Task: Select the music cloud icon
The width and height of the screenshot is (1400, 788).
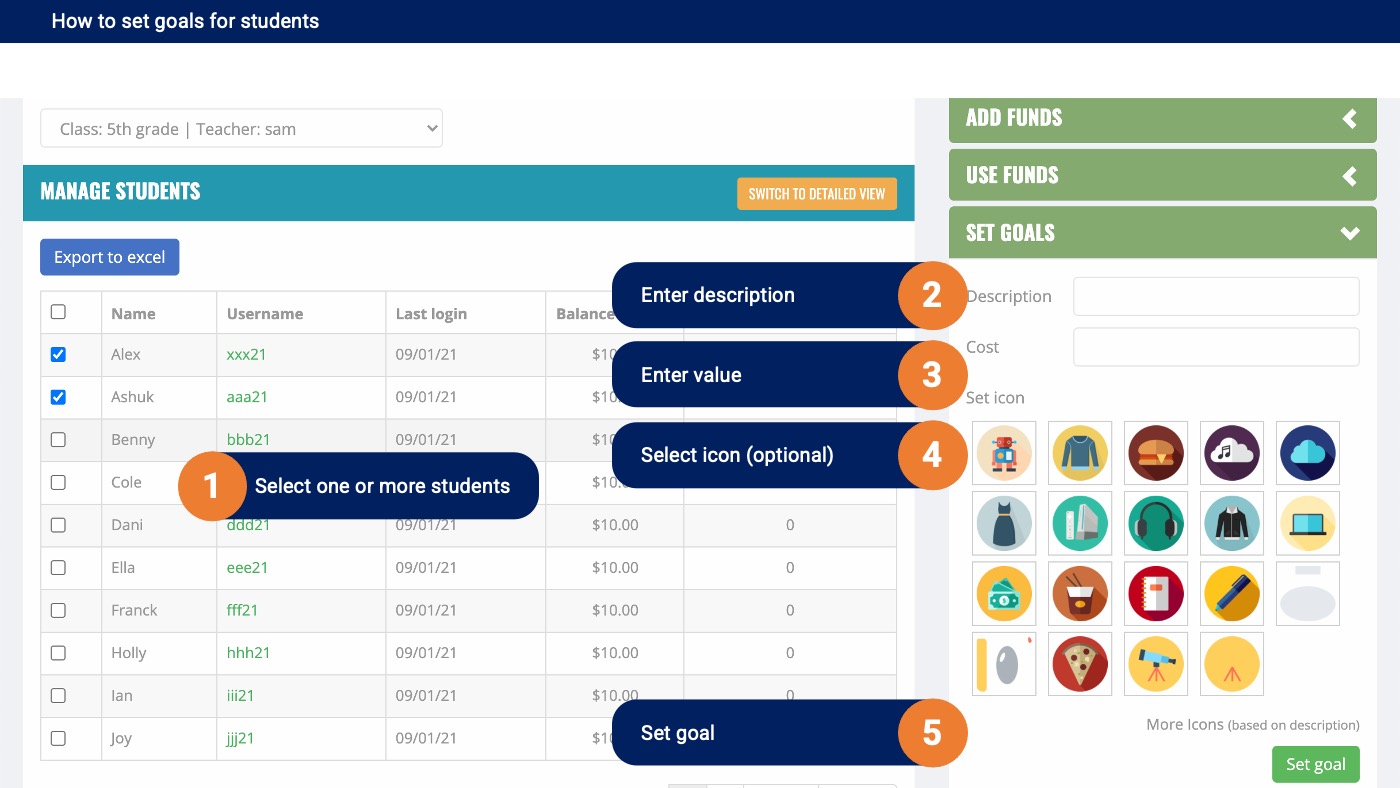Action: [1232, 453]
